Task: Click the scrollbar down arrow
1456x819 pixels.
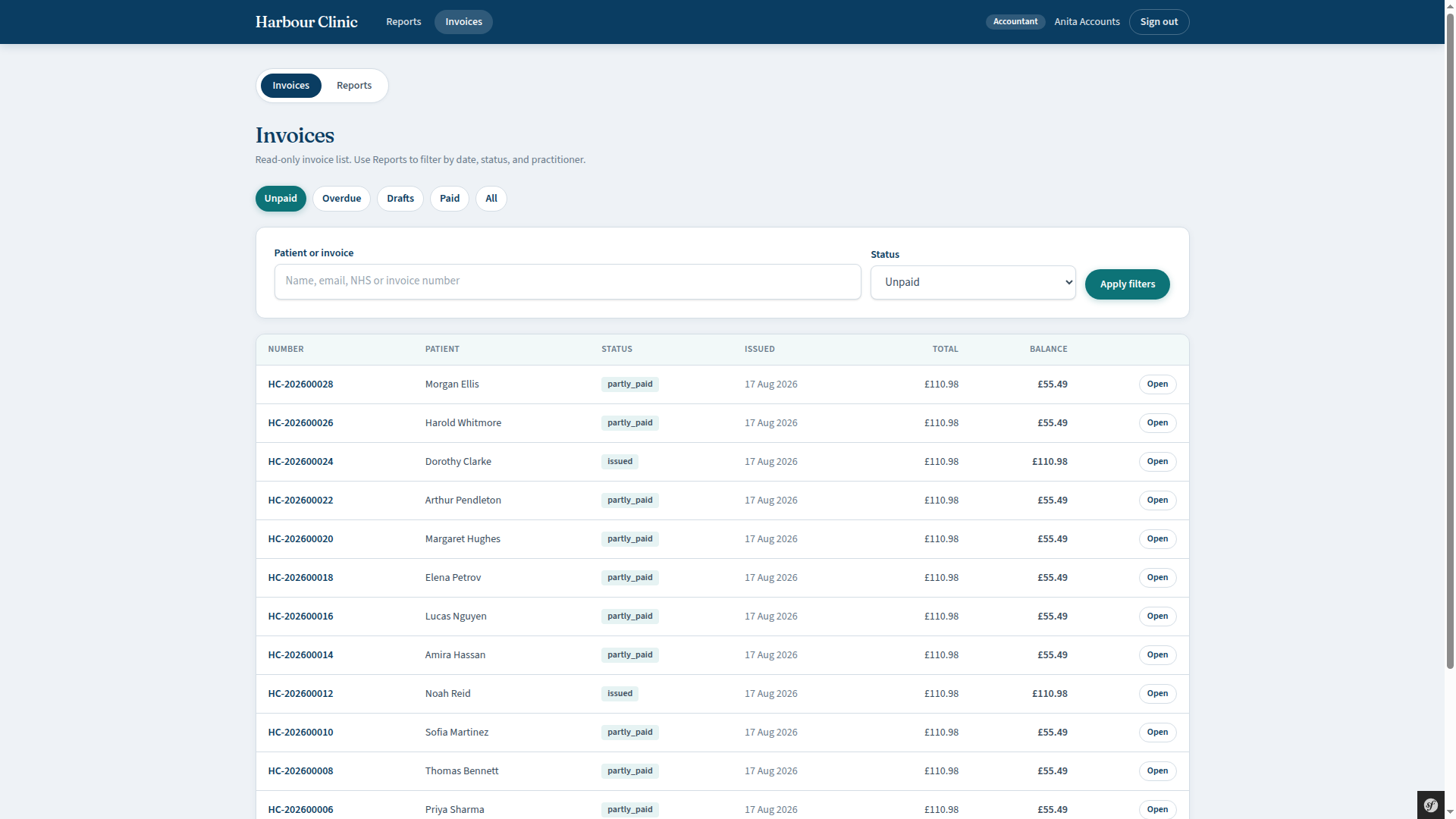Action: [x=1450, y=812]
